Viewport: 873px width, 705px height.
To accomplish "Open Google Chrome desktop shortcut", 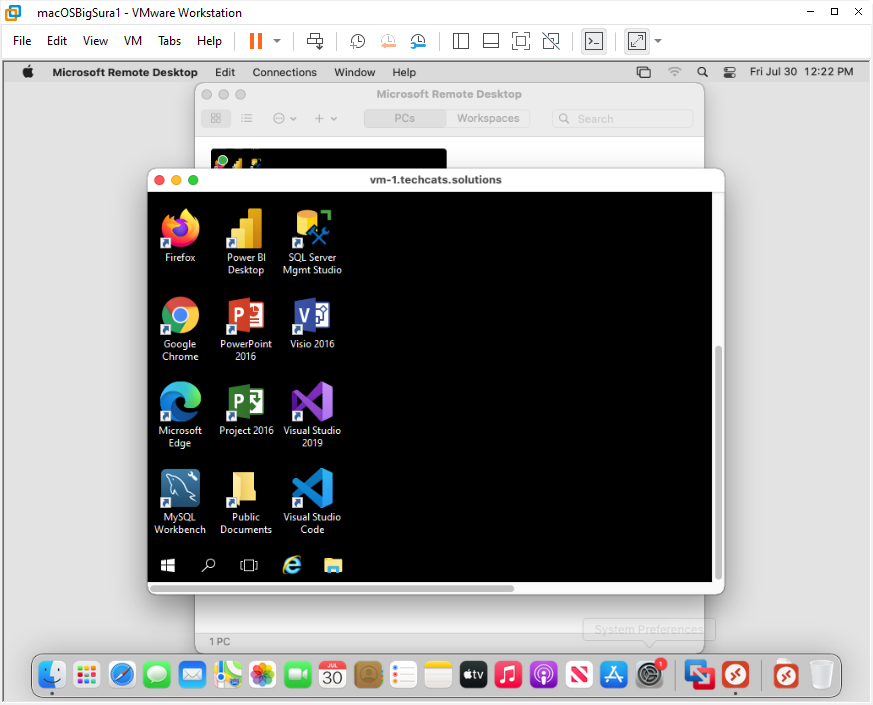I will (180, 329).
